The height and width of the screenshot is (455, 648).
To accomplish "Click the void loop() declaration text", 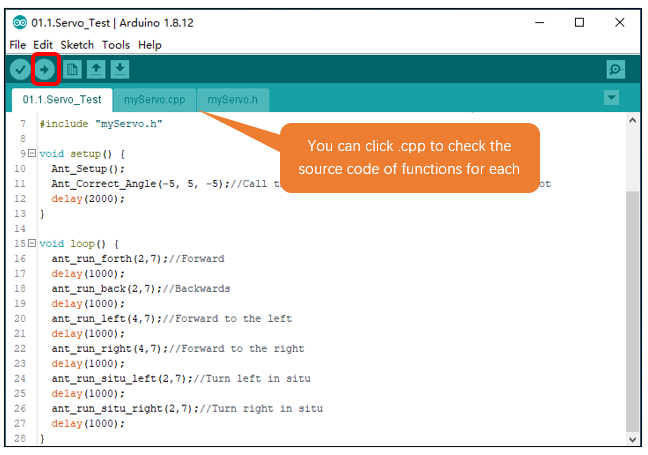I will pyautogui.click(x=79, y=244).
